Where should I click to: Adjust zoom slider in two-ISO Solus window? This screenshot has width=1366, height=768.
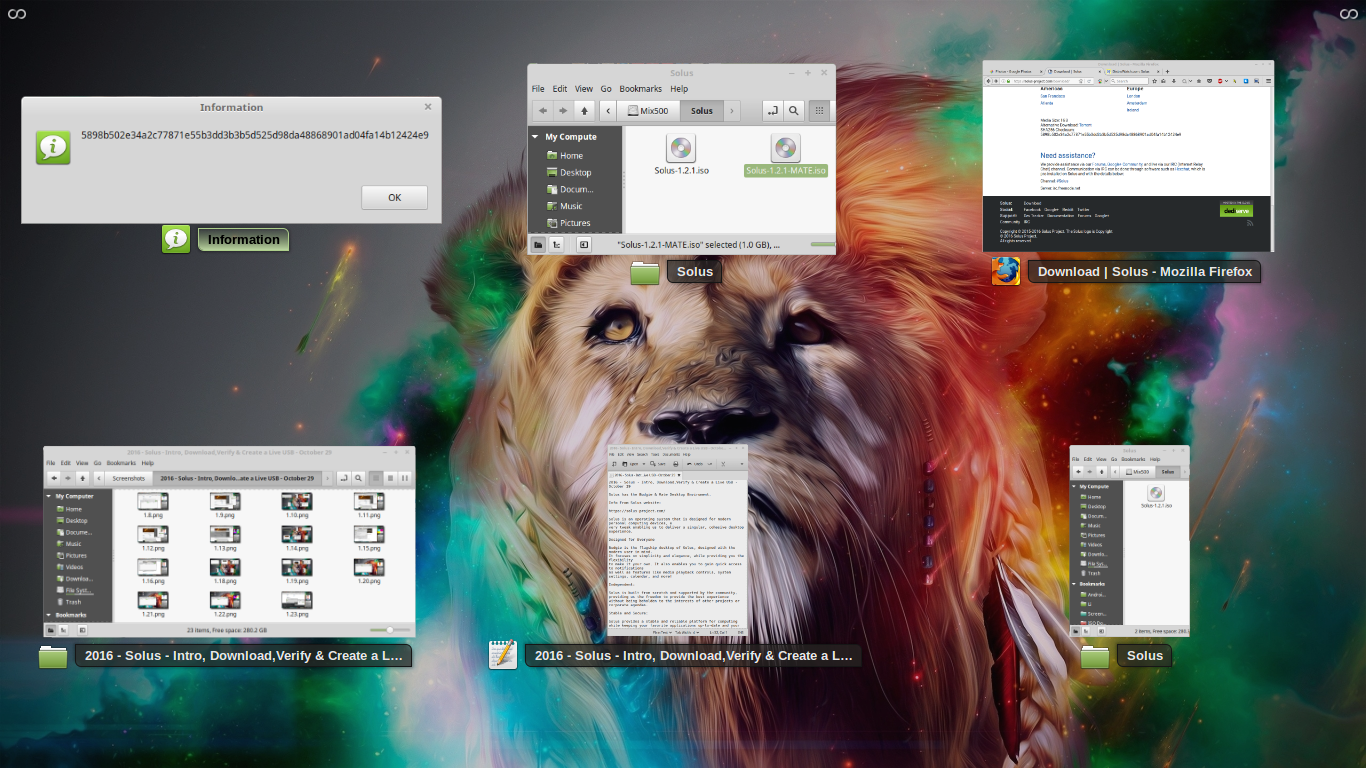(x=823, y=243)
